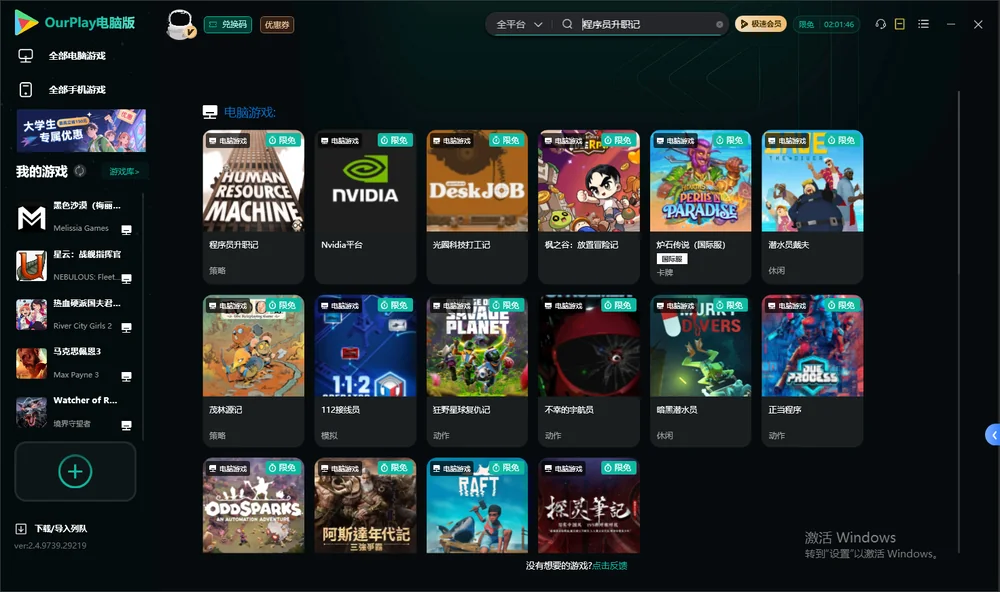Click the plus add-game button

click(x=75, y=471)
